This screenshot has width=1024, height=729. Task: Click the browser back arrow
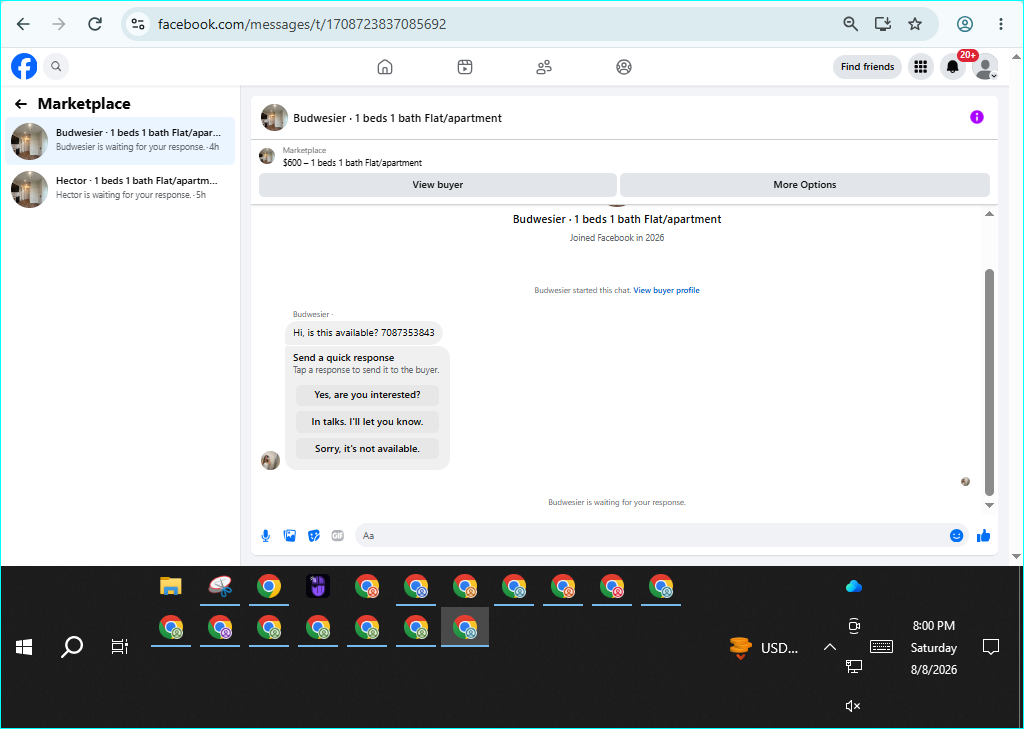(x=24, y=24)
